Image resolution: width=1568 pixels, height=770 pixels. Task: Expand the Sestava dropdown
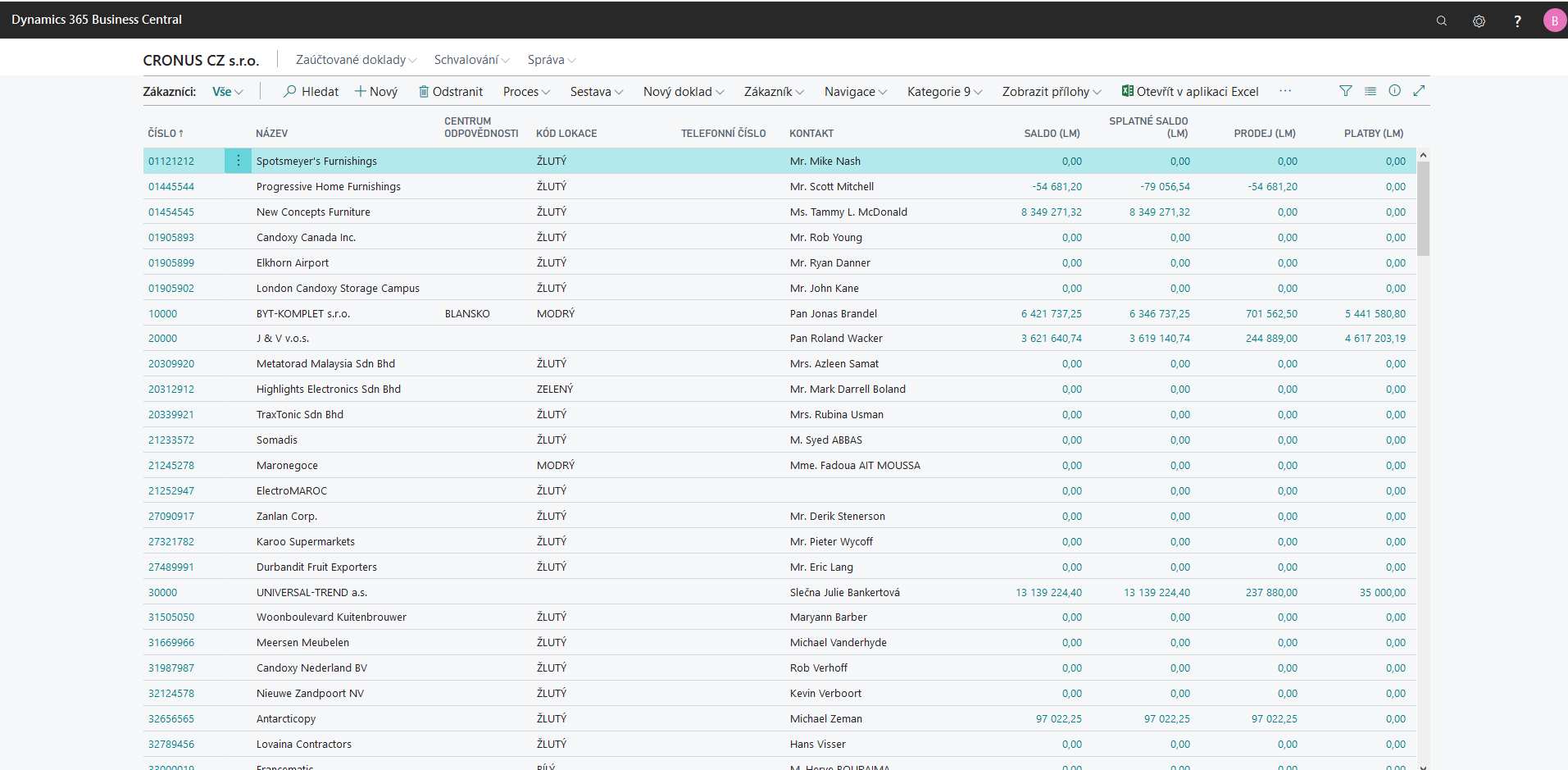[x=597, y=92]
